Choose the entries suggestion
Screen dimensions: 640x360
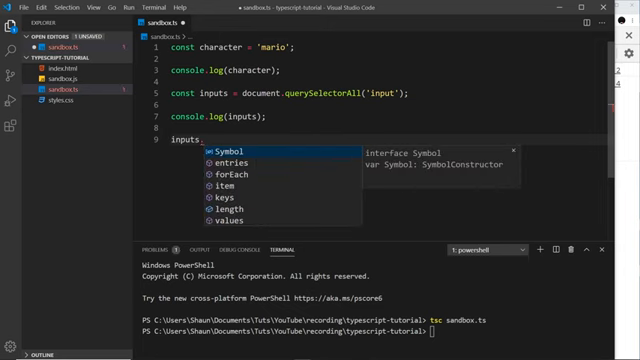pyautogui.click(x=282, y=163)
